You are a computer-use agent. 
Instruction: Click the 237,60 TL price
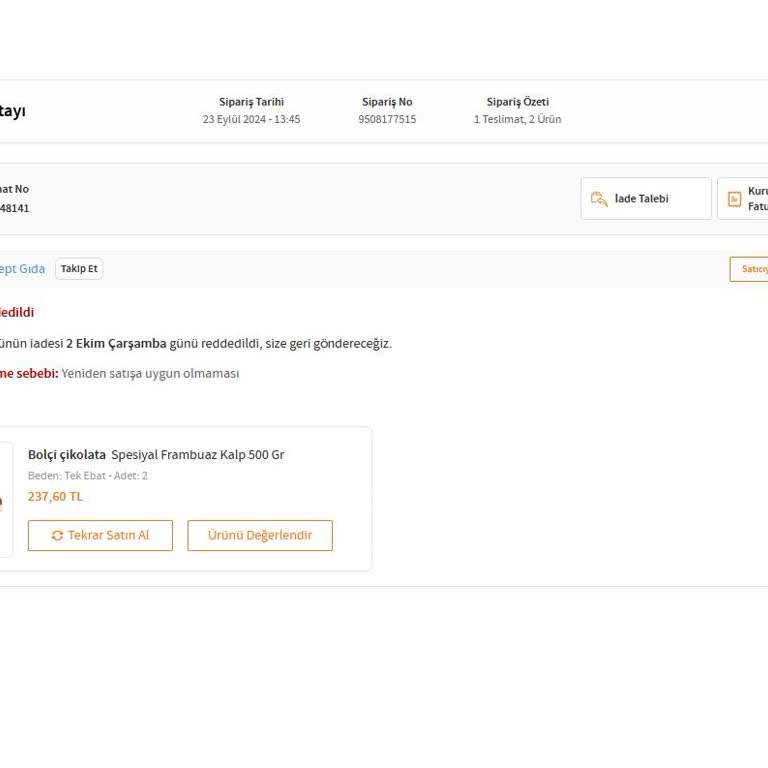pos(55,496)
